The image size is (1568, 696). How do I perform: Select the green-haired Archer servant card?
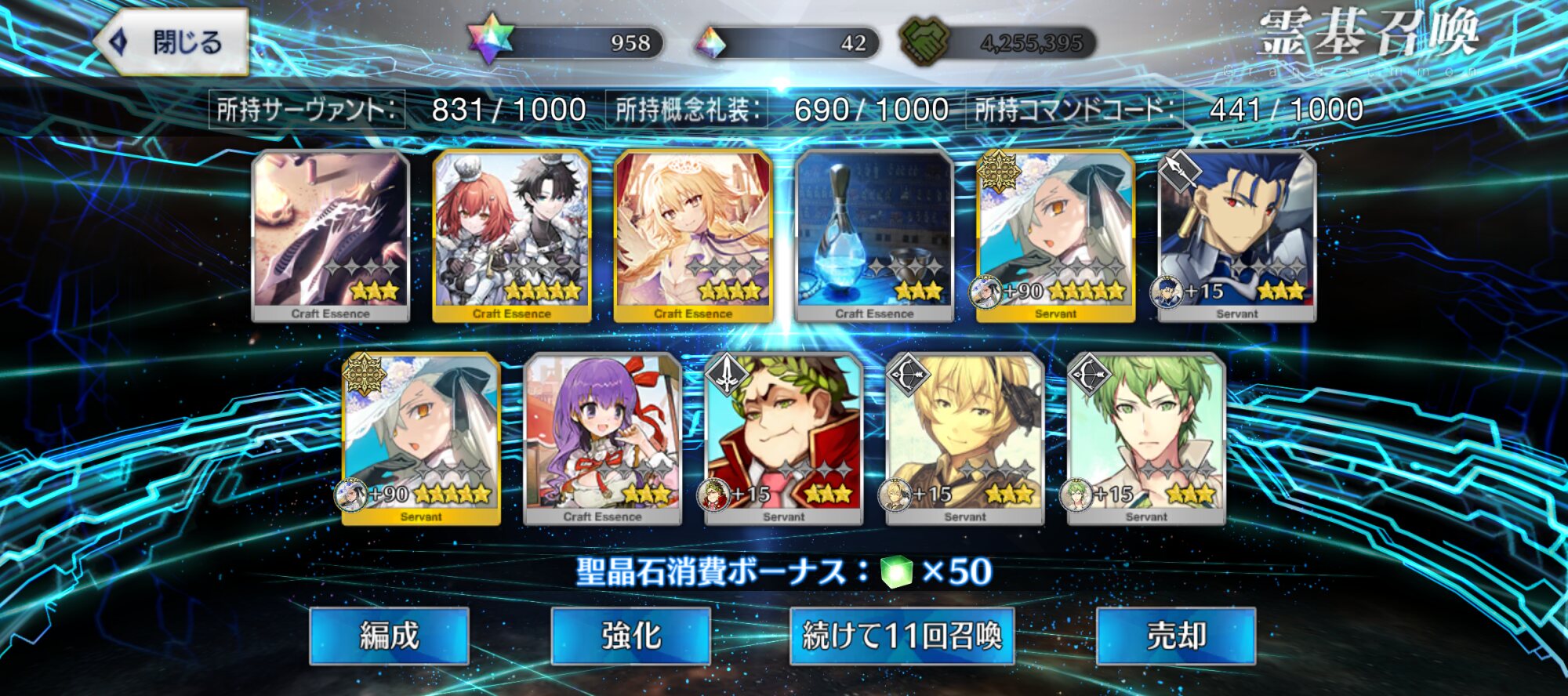[1146, 439]
